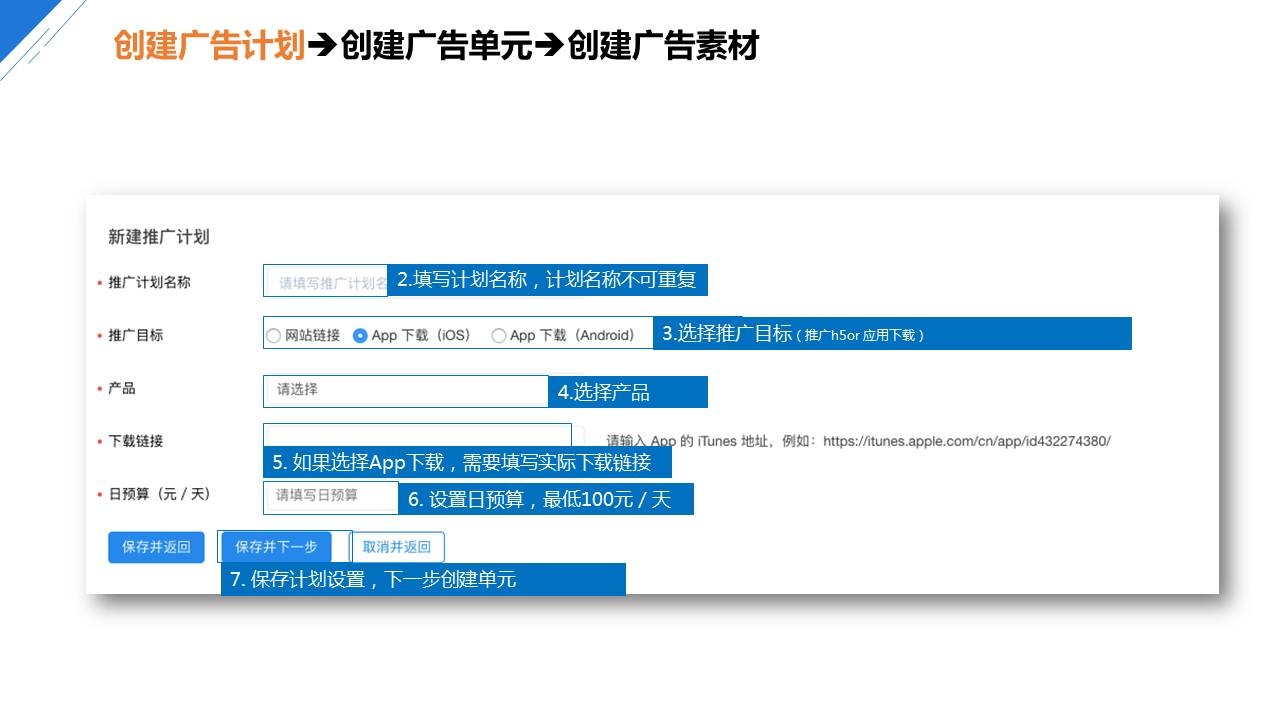Image resolution: width=1280 pixels, height=720 pixels.
Task: Select the orange 创建广告计划 step title
Action: [x=209, y=46]
